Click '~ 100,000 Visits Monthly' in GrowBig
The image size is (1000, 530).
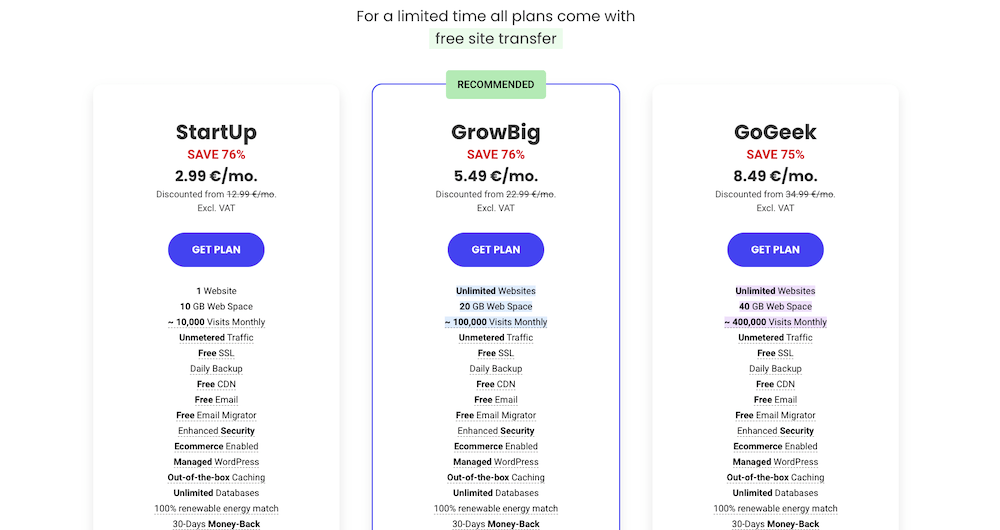coord(496,322)
